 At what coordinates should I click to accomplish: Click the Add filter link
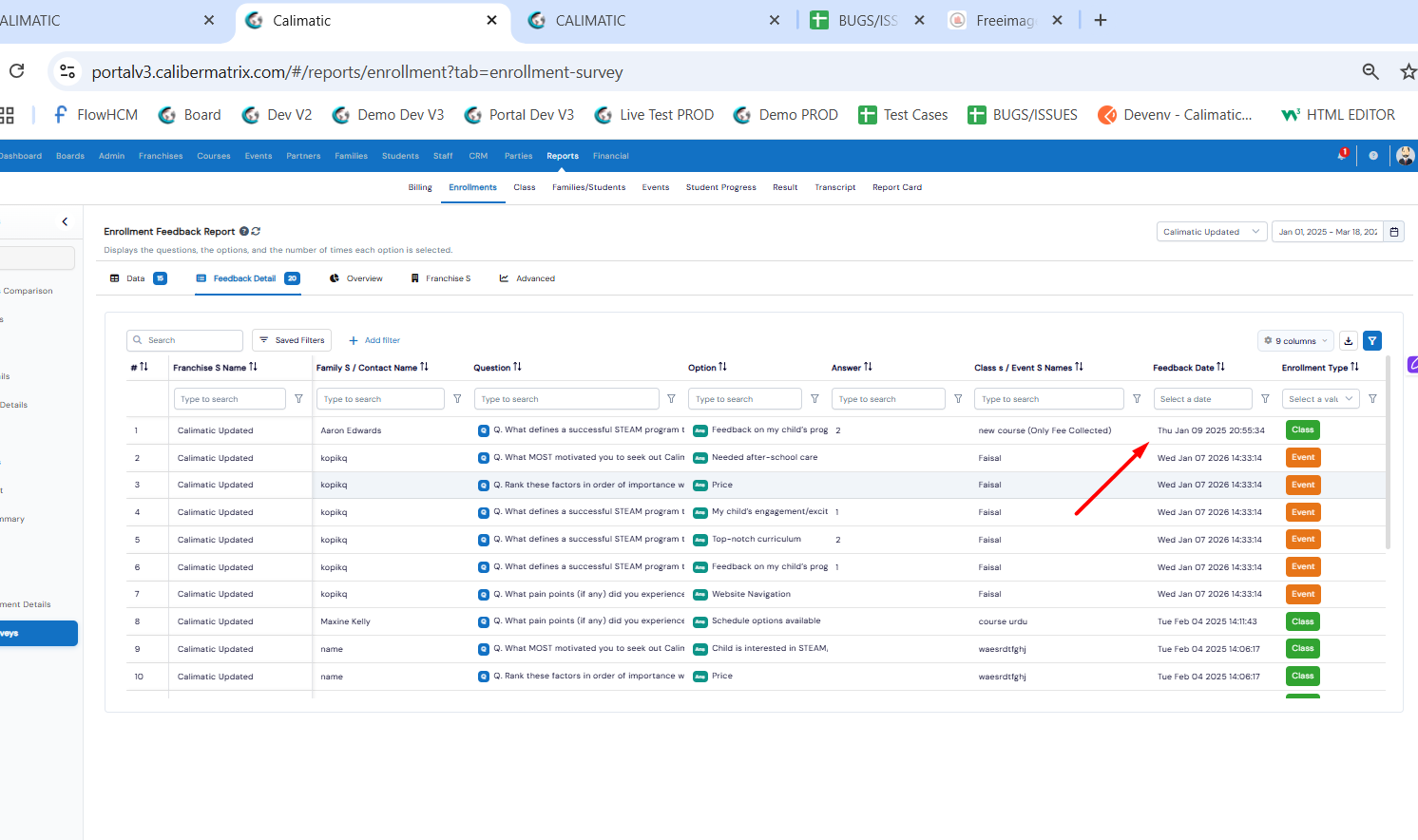coord(374,340)
